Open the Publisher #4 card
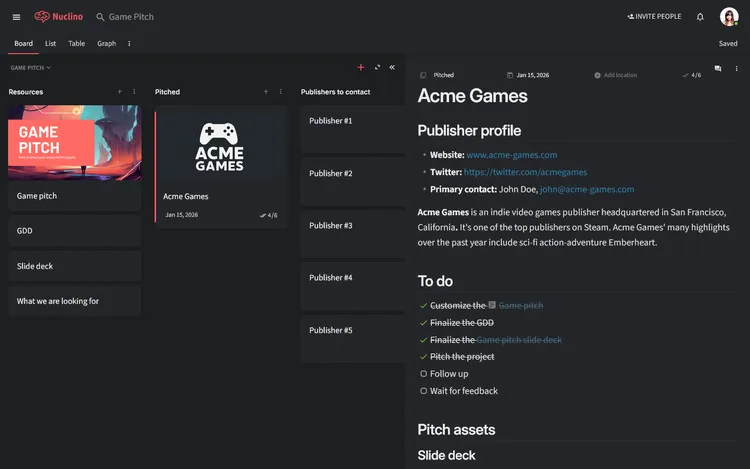Screen dimensions: 750x469 [x=353, y=286]
